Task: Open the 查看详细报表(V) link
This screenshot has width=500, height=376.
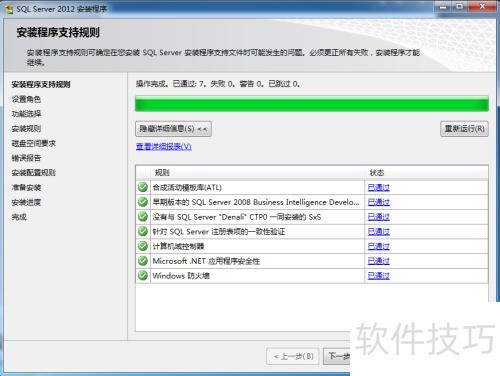Action: point(164,146)
